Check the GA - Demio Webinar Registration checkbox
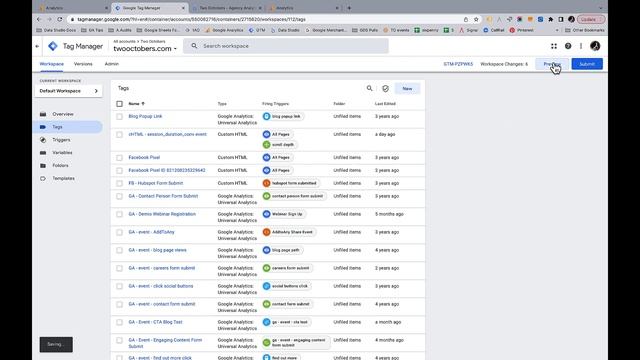The width and height of the screenshot is (640, 360). (119, 214)
